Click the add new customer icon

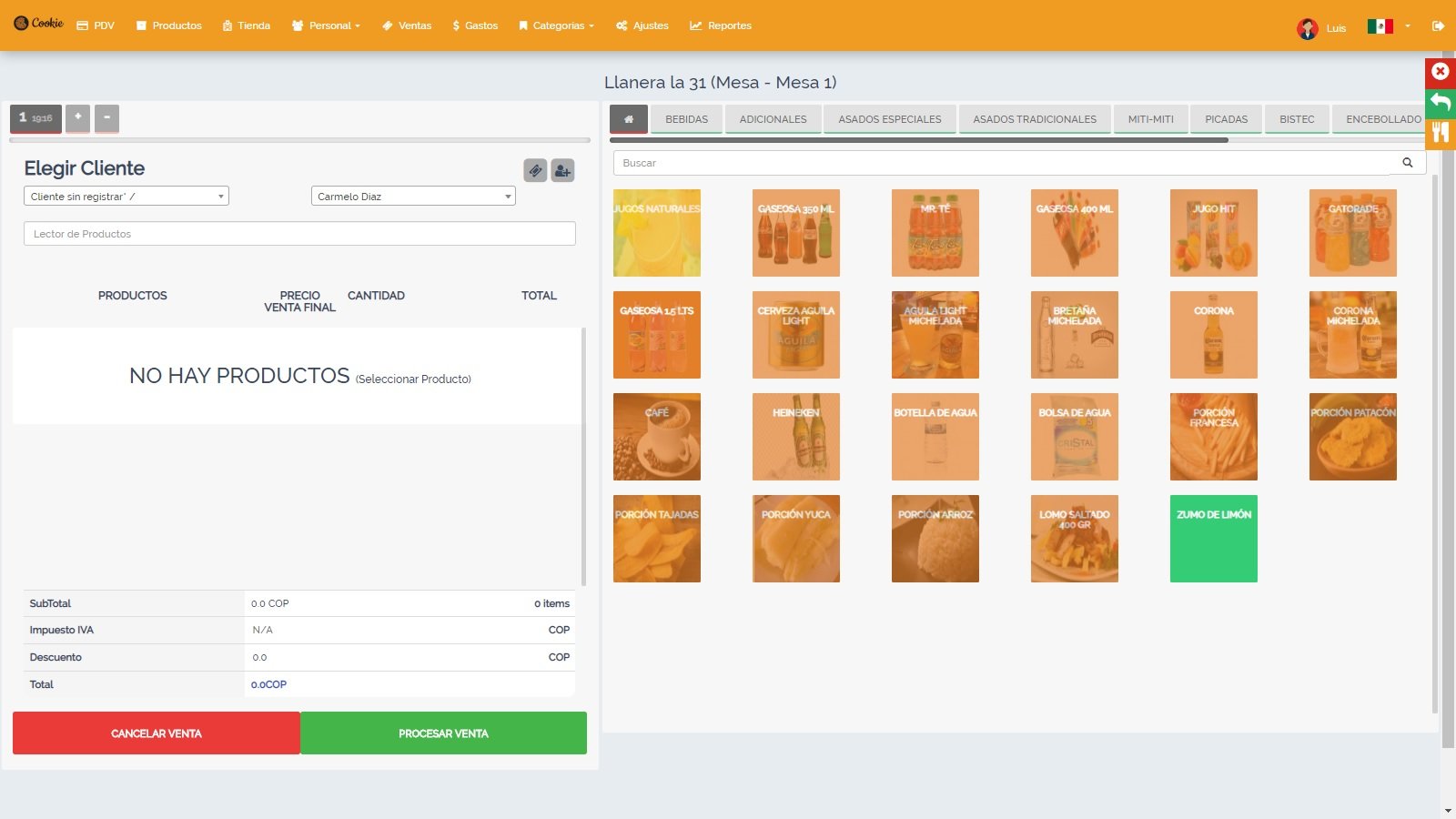coord(562,170)
